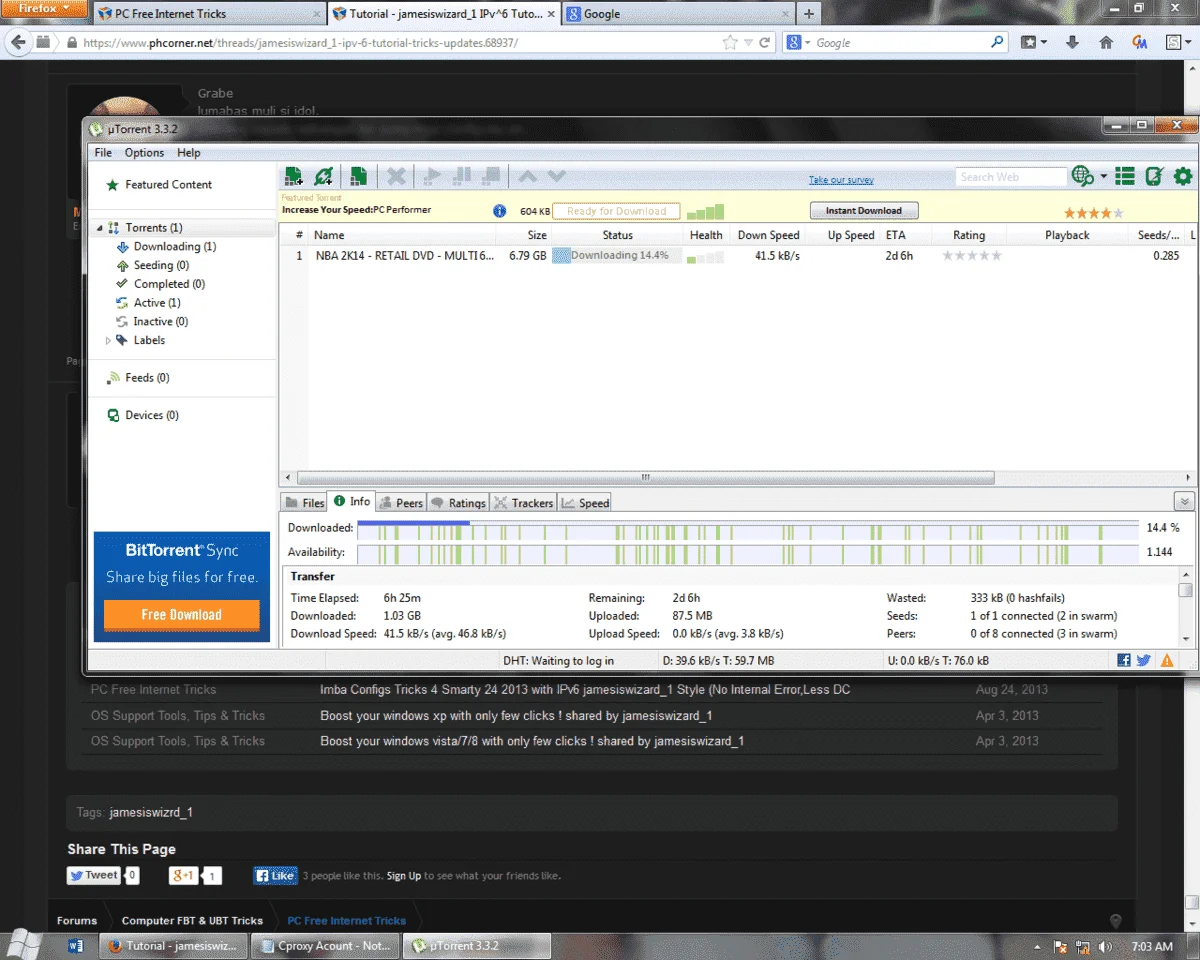Move torrent up the queue
The height and width of the screenshot is (960, 1200).
(x=527, y=177)
